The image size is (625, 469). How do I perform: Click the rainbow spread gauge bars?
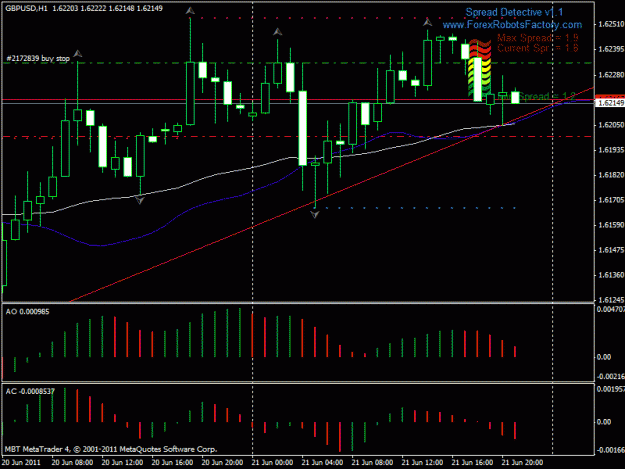(480, 69)
